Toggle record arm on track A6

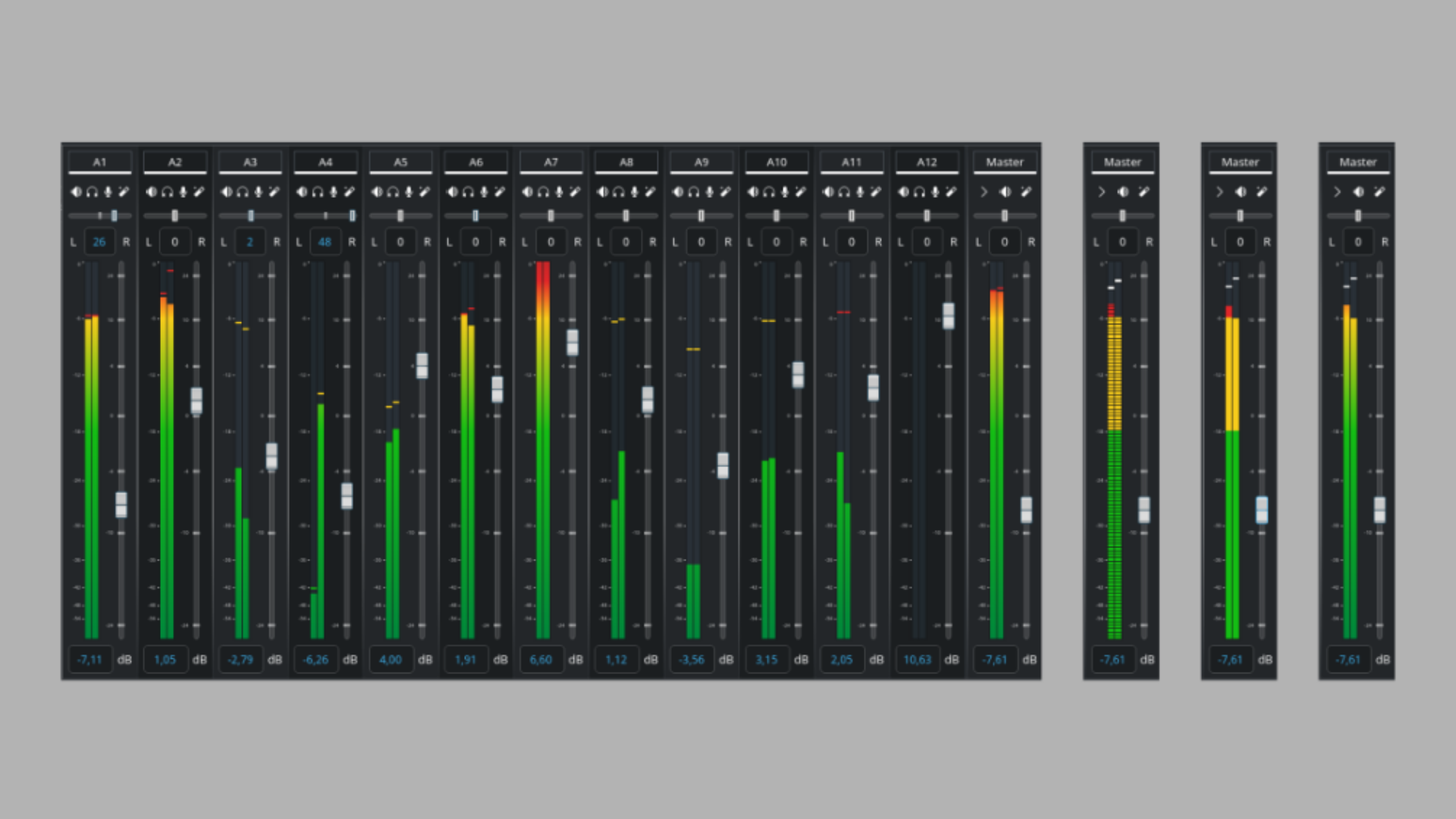click(x=482, y=192)
